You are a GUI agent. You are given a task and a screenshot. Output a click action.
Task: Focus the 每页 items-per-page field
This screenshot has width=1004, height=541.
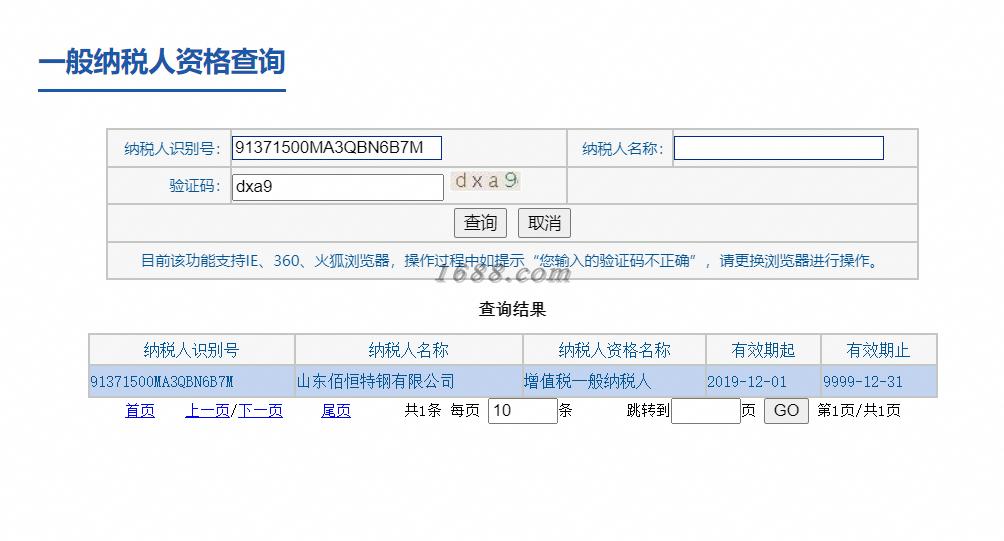(522, 411)
